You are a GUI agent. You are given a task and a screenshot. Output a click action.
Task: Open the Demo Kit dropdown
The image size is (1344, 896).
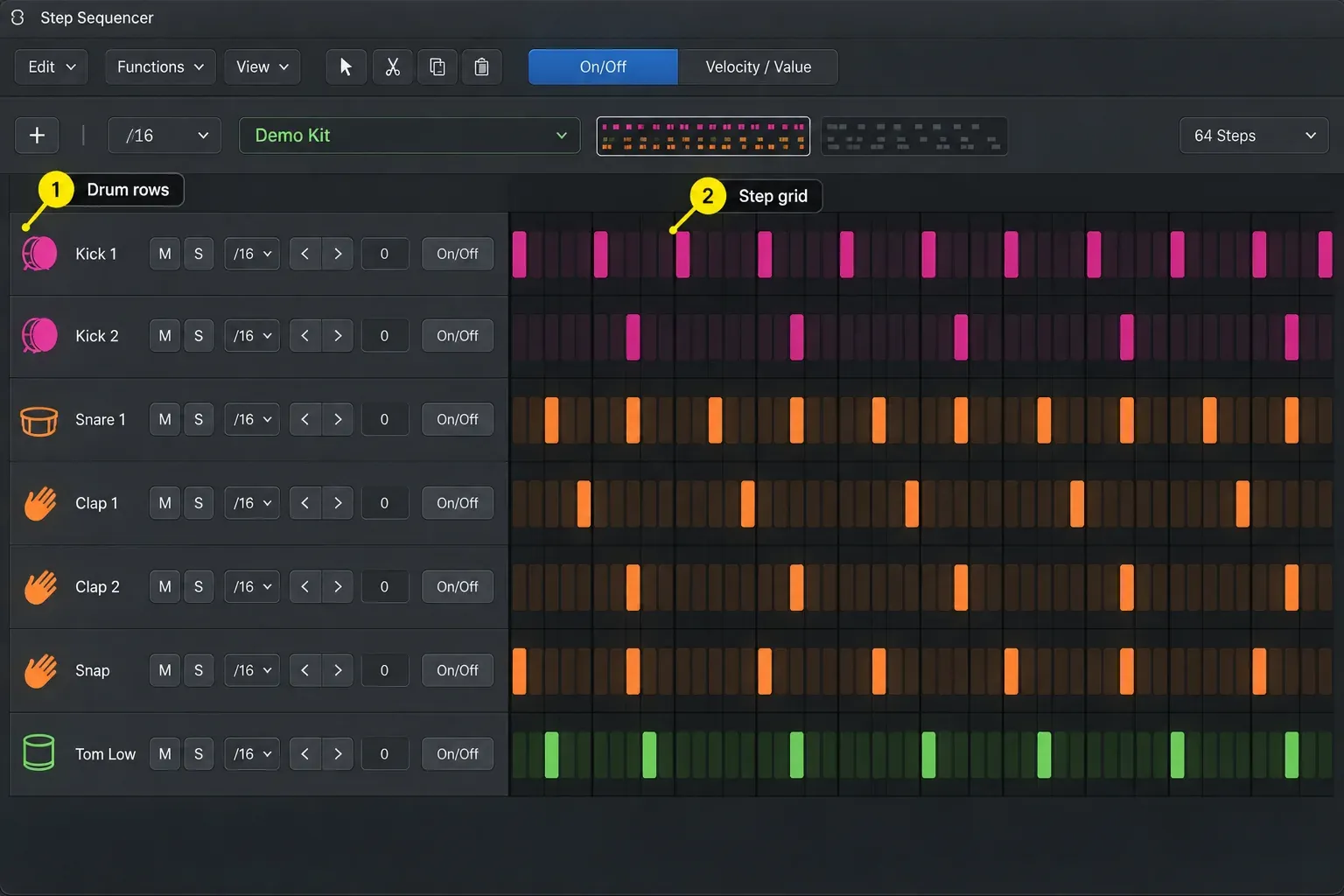tap(409, 136)
